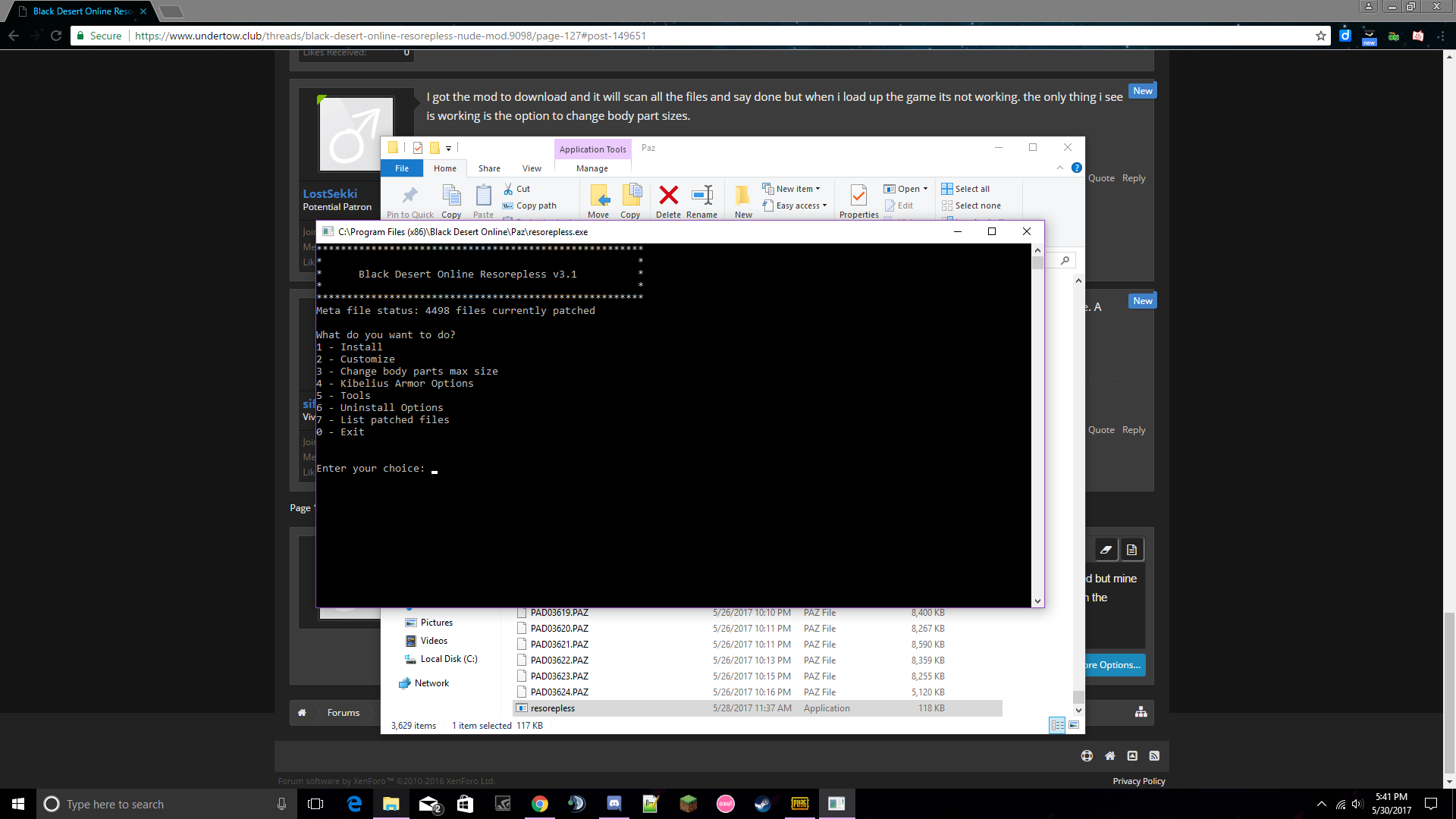Click Copy path in the ribbon
This screenshot has height=819, width=1456.
click(x=535, y=206)
